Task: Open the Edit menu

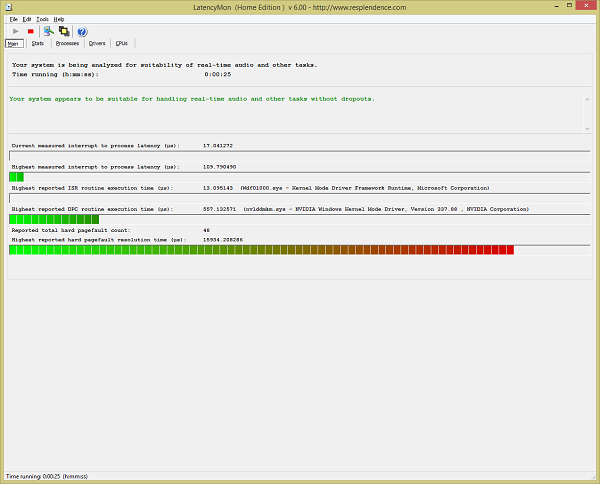Action: pyautogui.click(x=27, y=19)
